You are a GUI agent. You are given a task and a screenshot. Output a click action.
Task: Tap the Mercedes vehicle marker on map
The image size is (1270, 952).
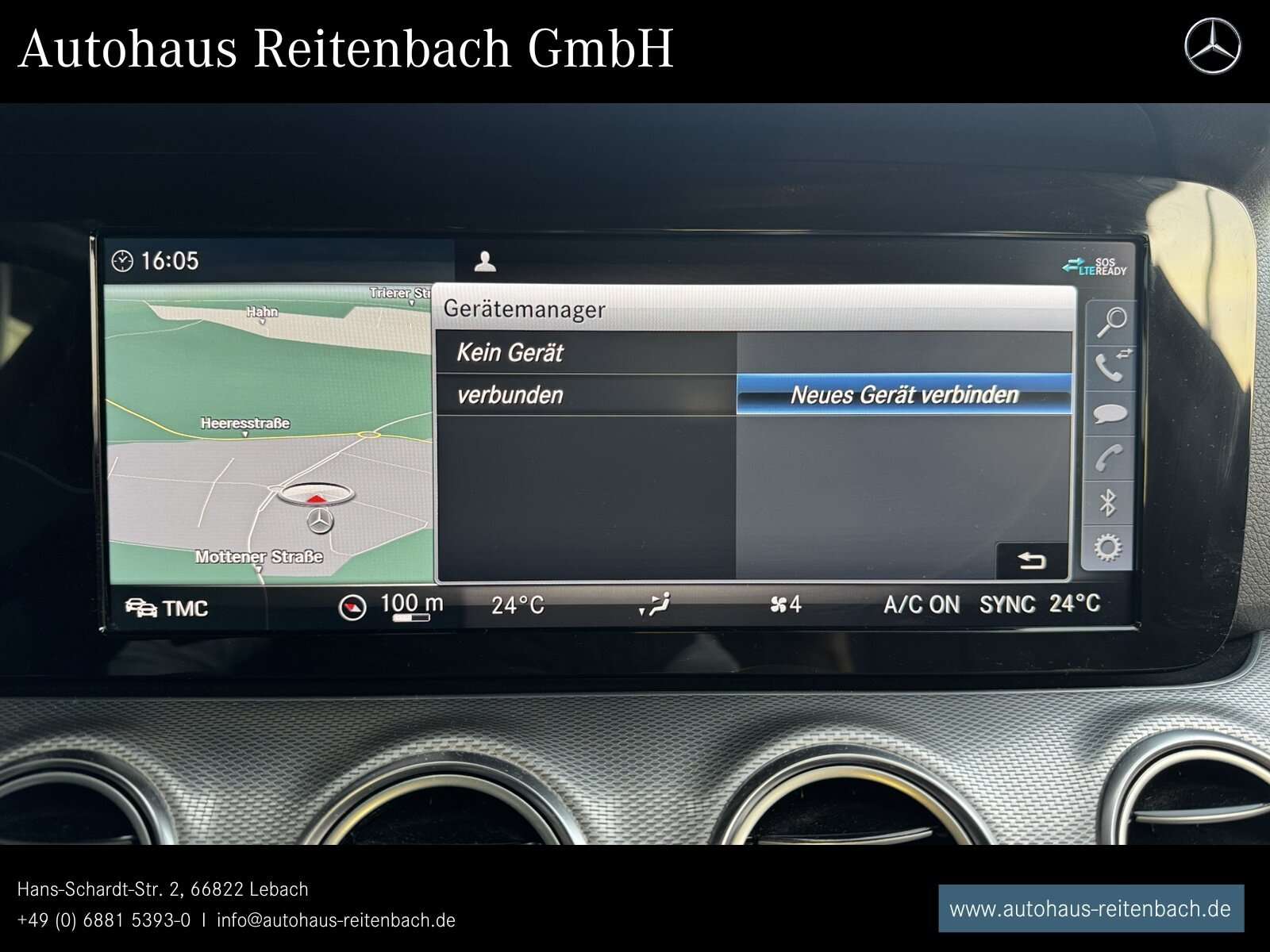click(320, 520)
